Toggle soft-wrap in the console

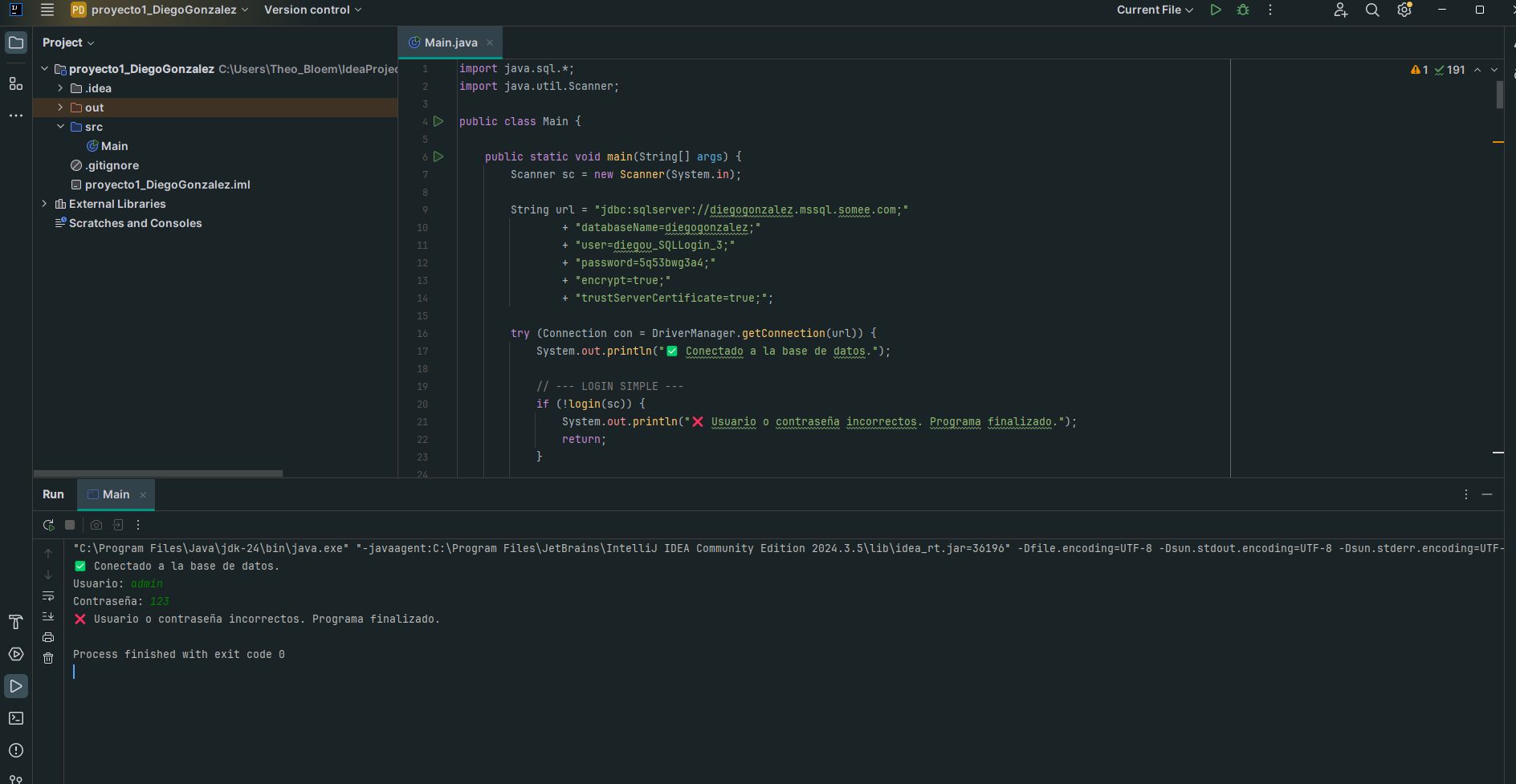click(48, 595)
